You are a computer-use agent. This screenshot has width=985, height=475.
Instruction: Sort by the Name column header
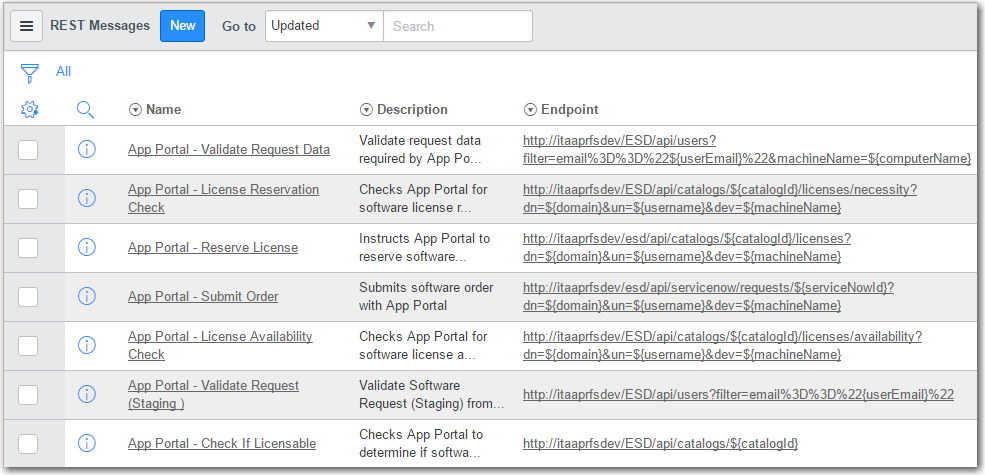tap(163, 109)
